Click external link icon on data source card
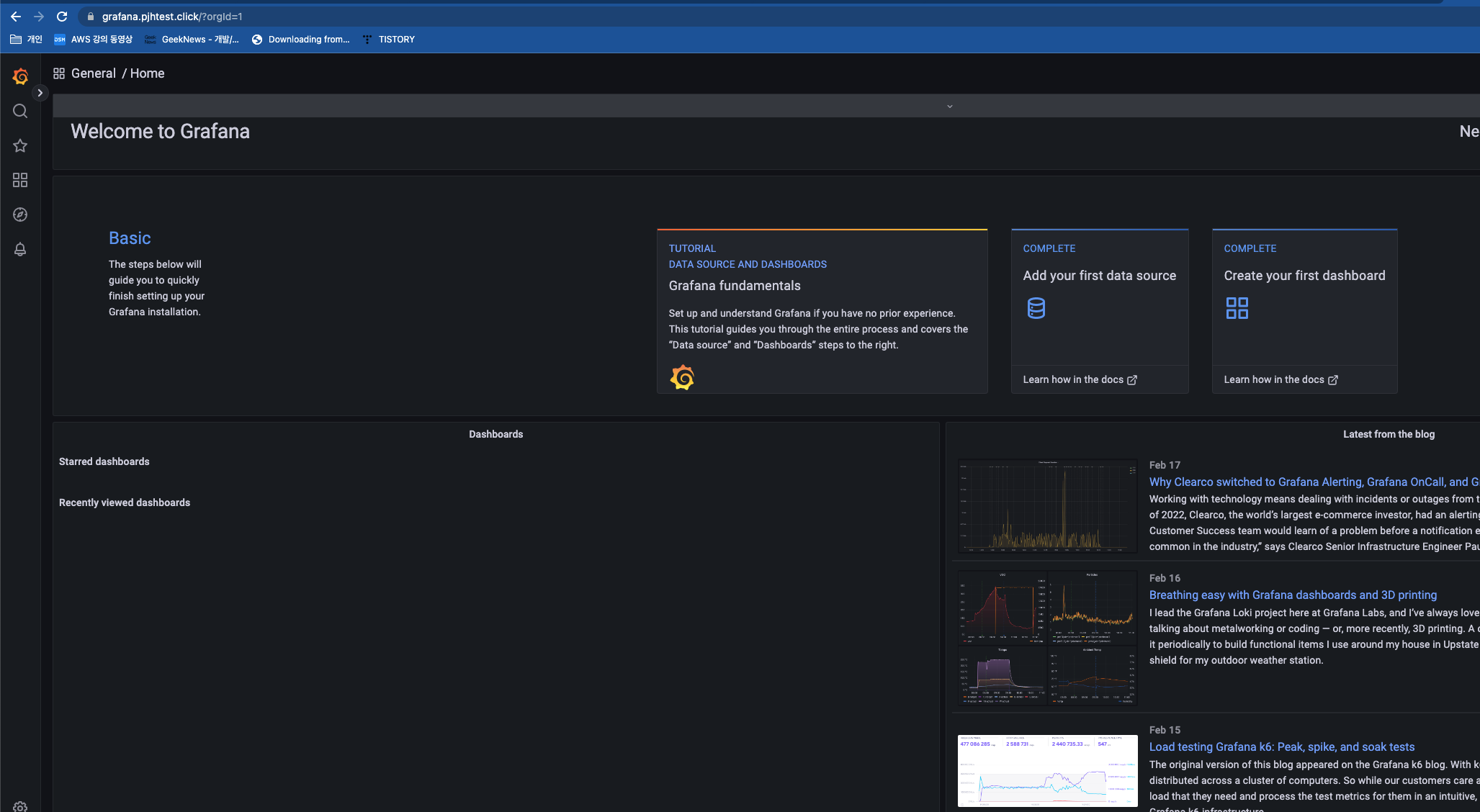Screen dimensions: 1480x812 coord(1132,380)
